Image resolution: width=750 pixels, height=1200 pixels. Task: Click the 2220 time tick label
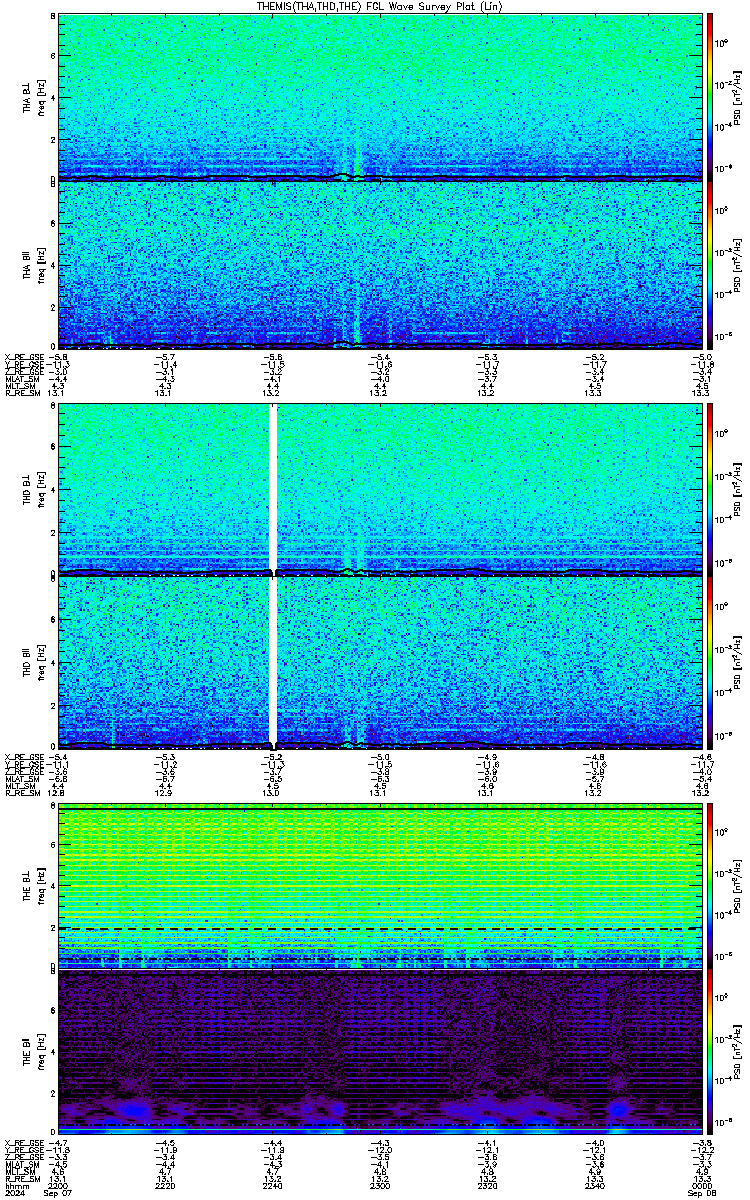click(166, 1185)
